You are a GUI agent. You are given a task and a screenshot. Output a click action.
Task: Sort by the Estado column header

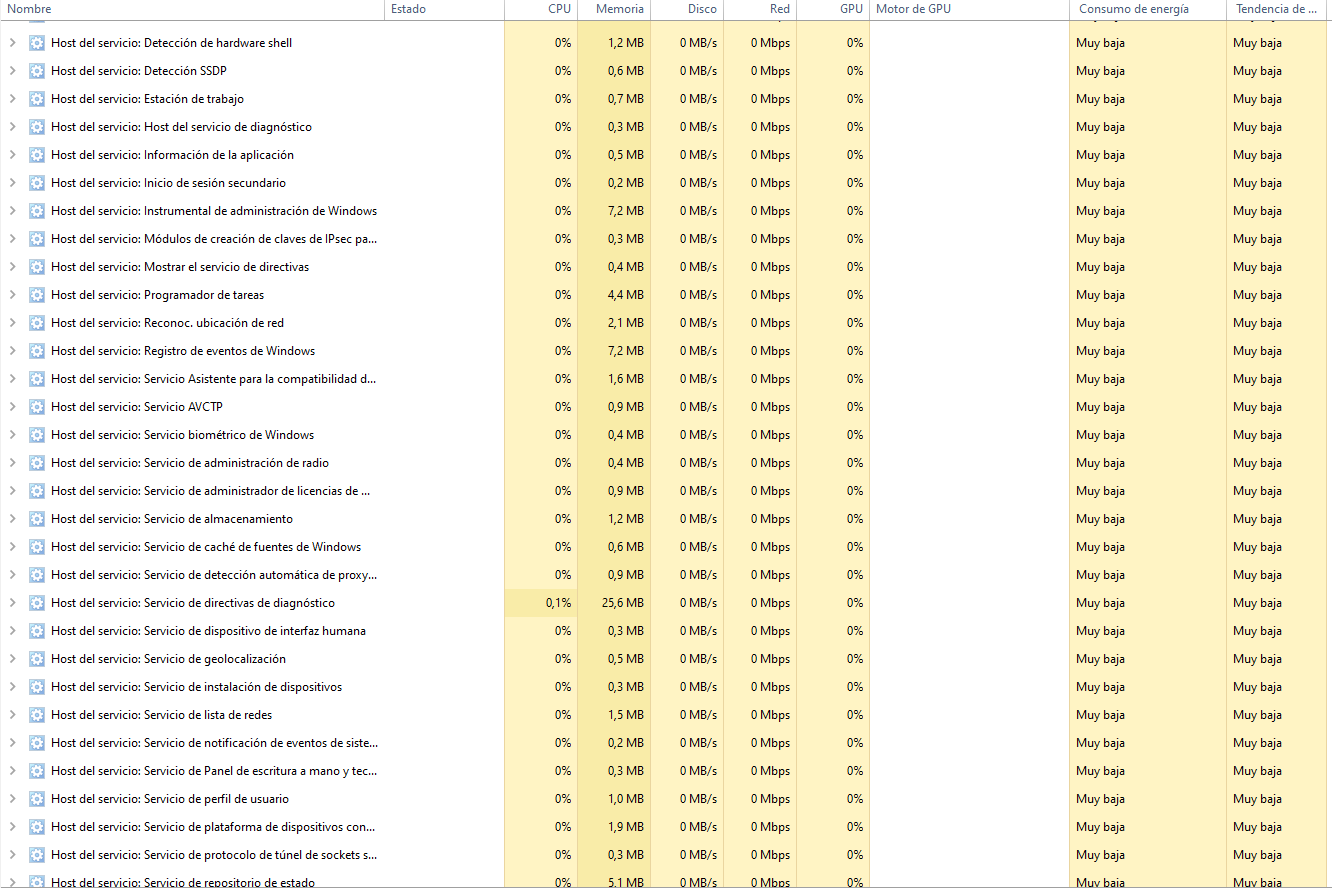point(445,9)
